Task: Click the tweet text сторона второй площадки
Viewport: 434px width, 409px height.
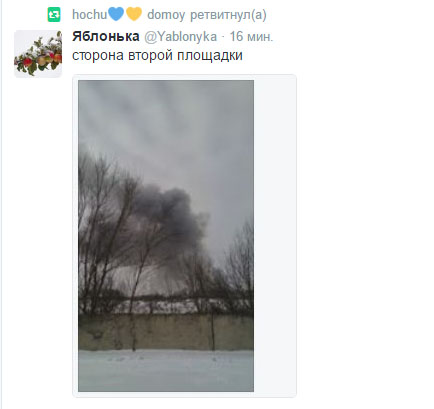Action: [x=157, y=56]
